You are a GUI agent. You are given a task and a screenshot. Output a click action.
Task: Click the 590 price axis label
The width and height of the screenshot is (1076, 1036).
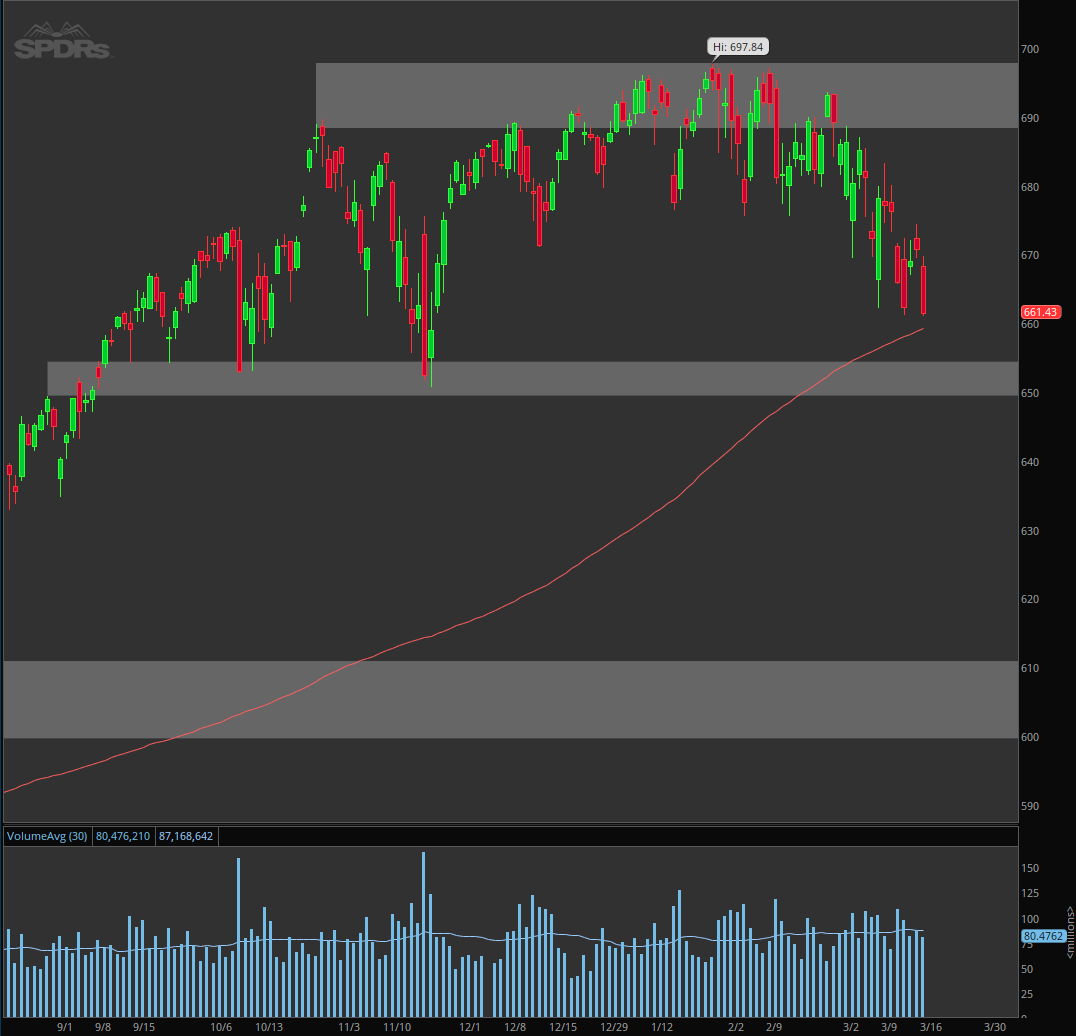(x=1030, y=806)
